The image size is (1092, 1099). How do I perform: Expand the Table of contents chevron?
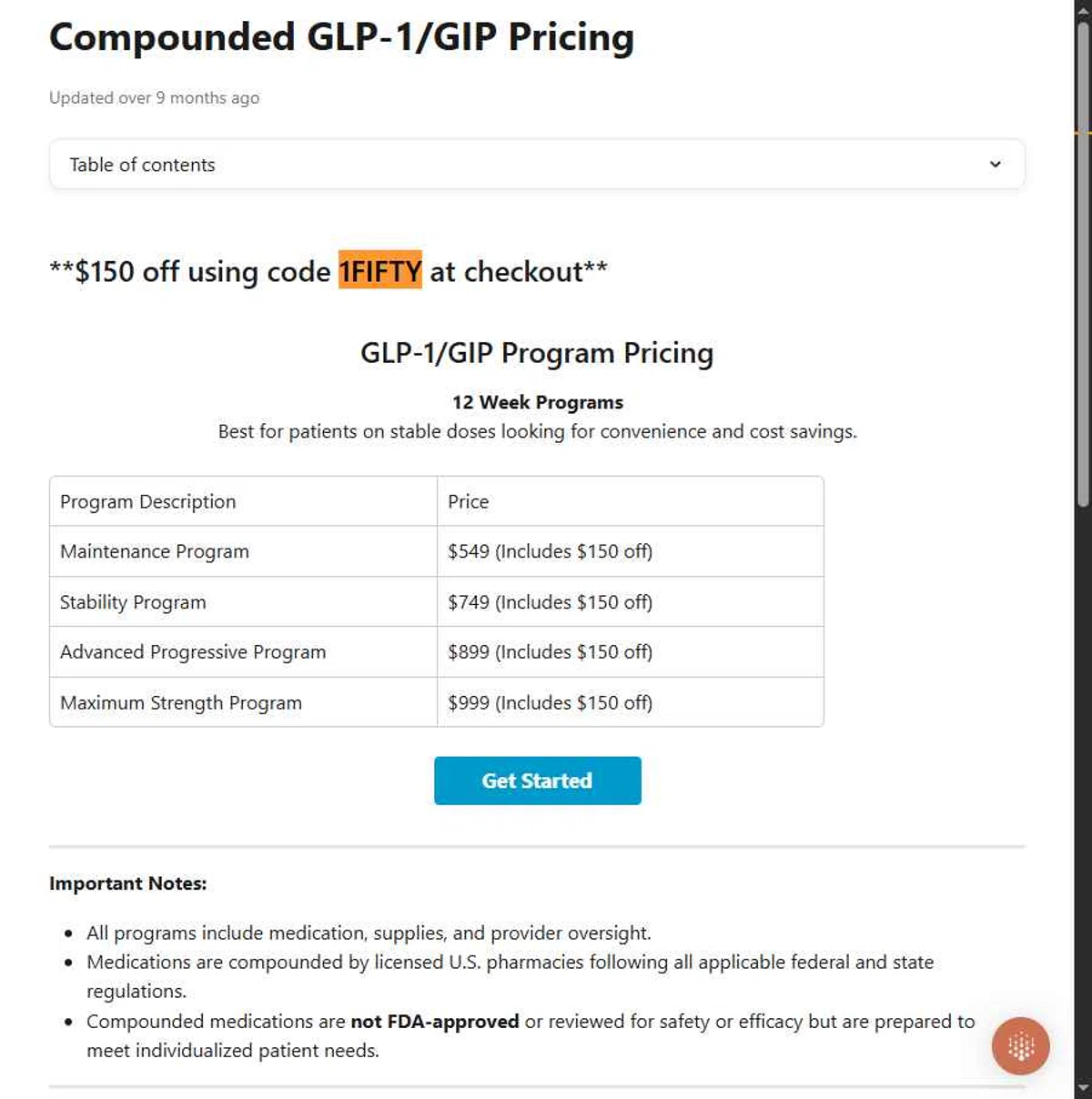tap(995, 165)
